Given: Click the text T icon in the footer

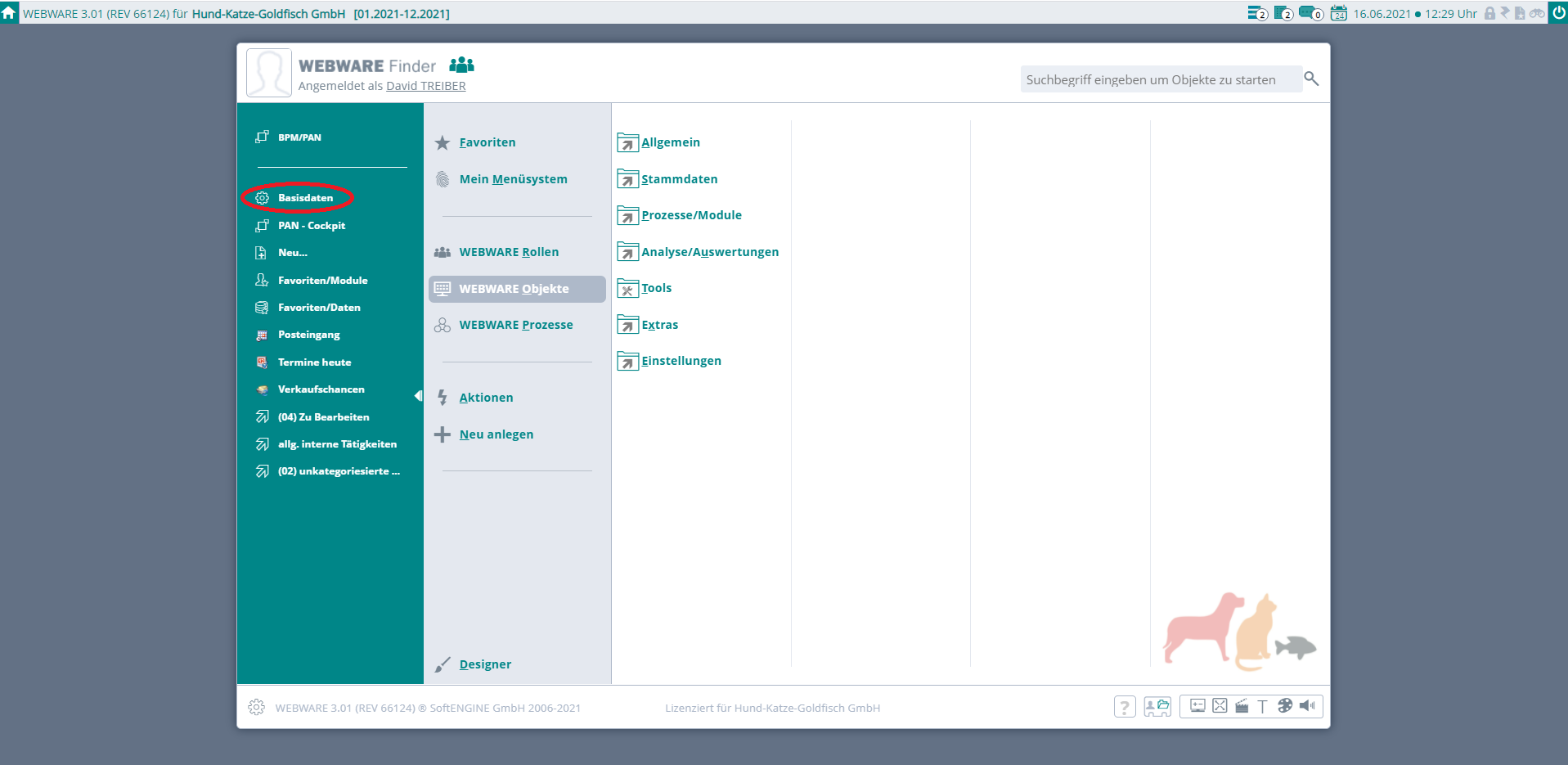Looking at the screenshot, I should click(1262, 706).
